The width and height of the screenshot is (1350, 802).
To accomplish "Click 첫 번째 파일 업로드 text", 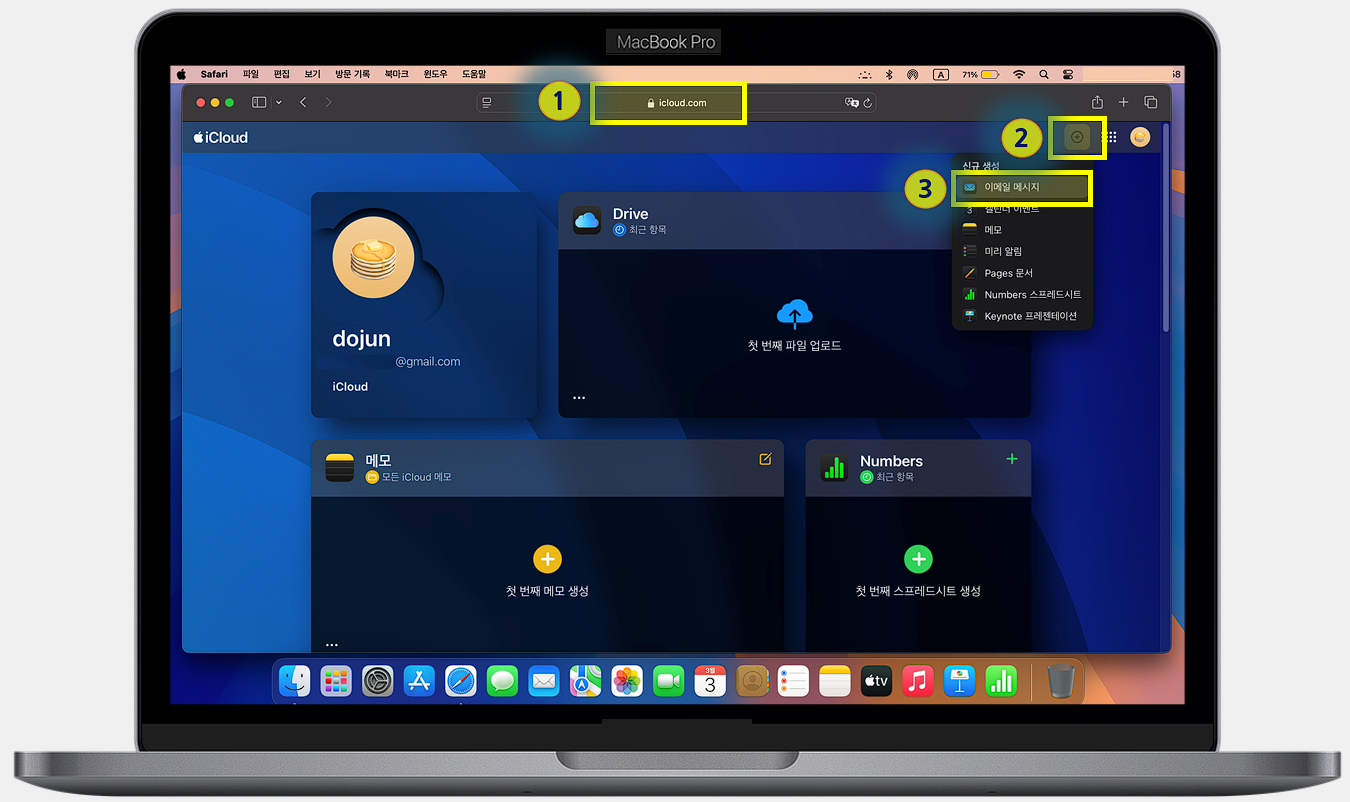I will (795, 346).
